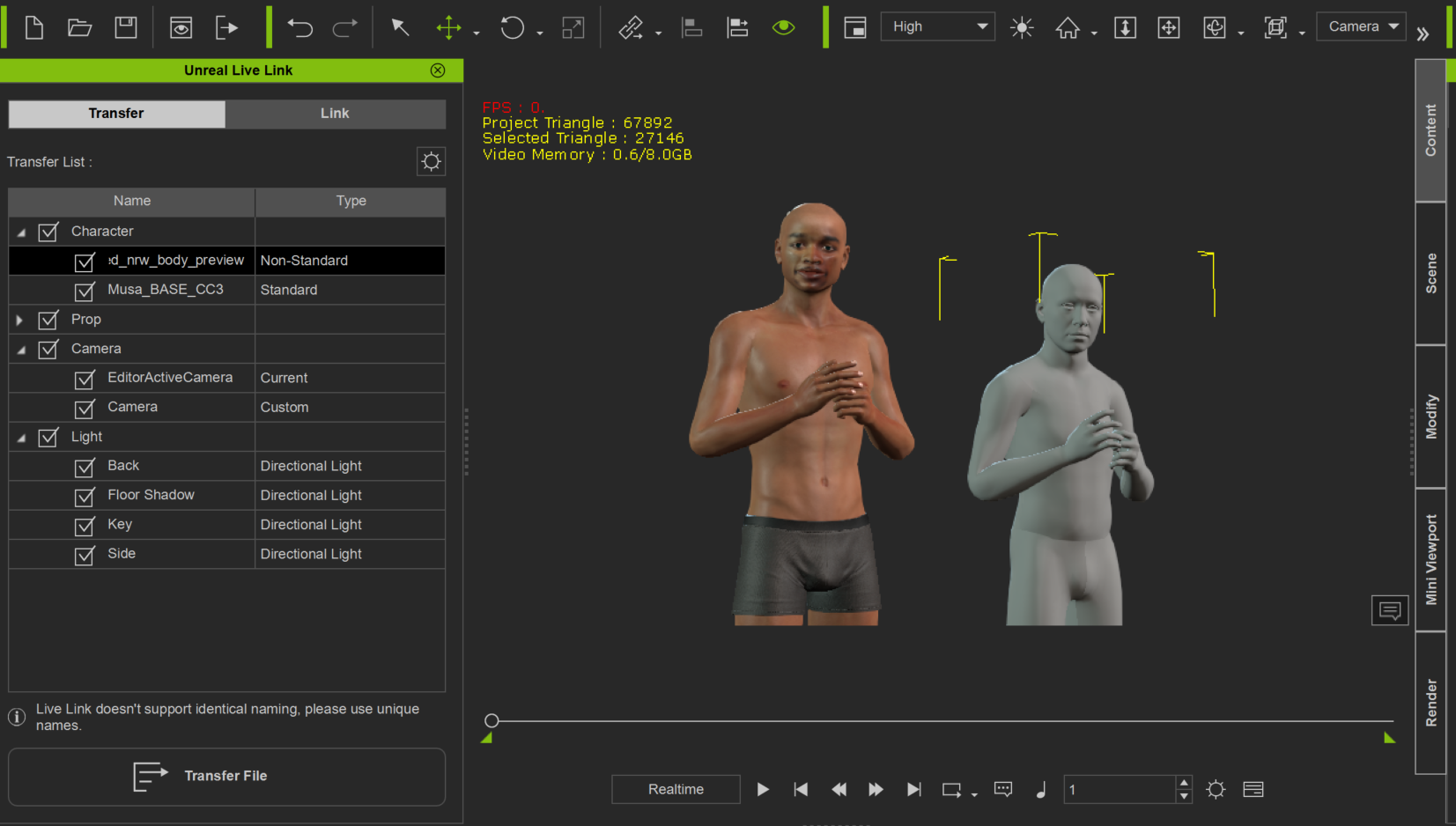The image size is (1456, 826).
Task: Select the Musa_BASE_CC3 row
Action: tap(227, 290)
